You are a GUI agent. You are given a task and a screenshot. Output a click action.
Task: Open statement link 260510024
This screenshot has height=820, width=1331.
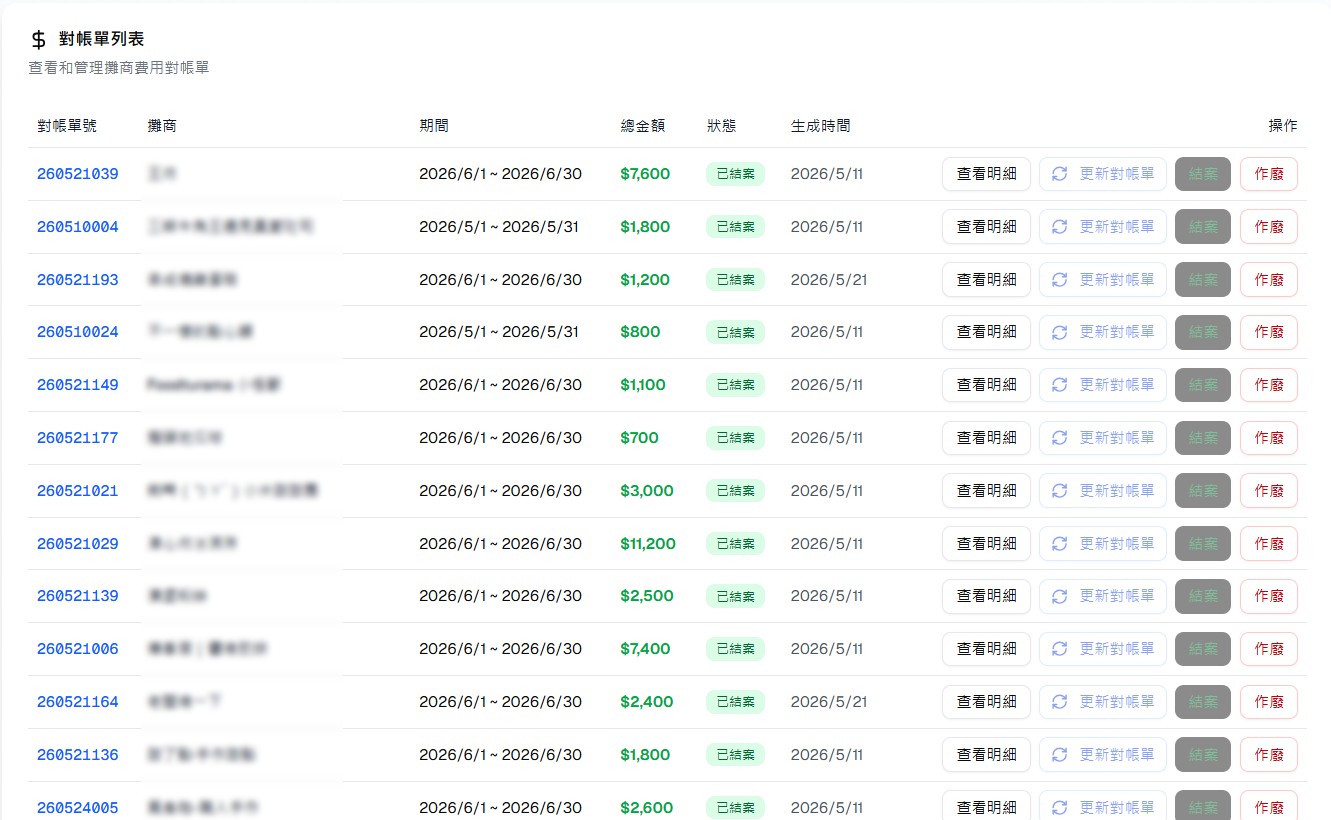click(78, 332)
